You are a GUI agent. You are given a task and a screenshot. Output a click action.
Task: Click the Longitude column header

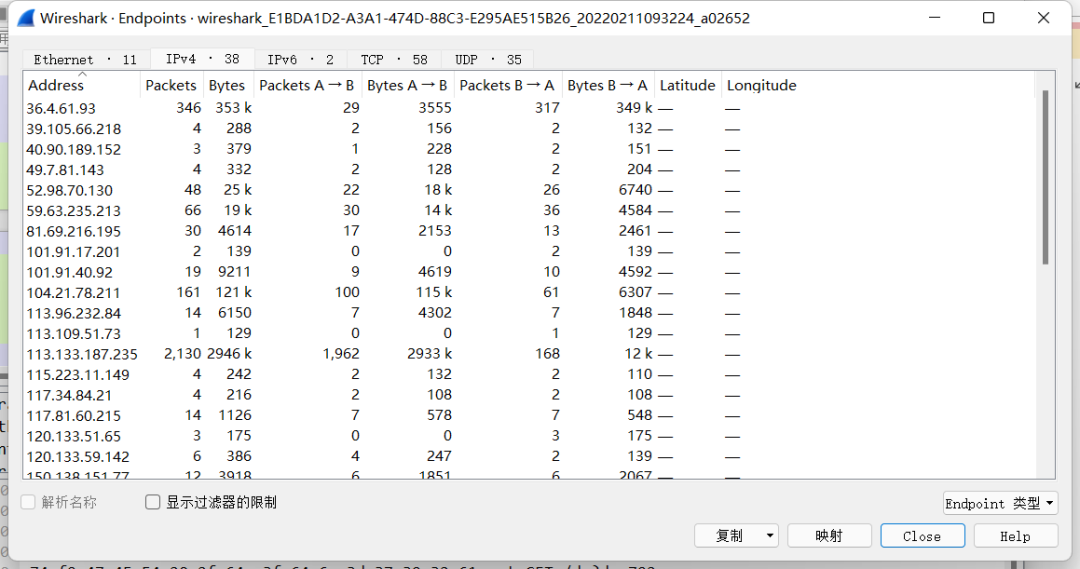[x=762, y=85]
